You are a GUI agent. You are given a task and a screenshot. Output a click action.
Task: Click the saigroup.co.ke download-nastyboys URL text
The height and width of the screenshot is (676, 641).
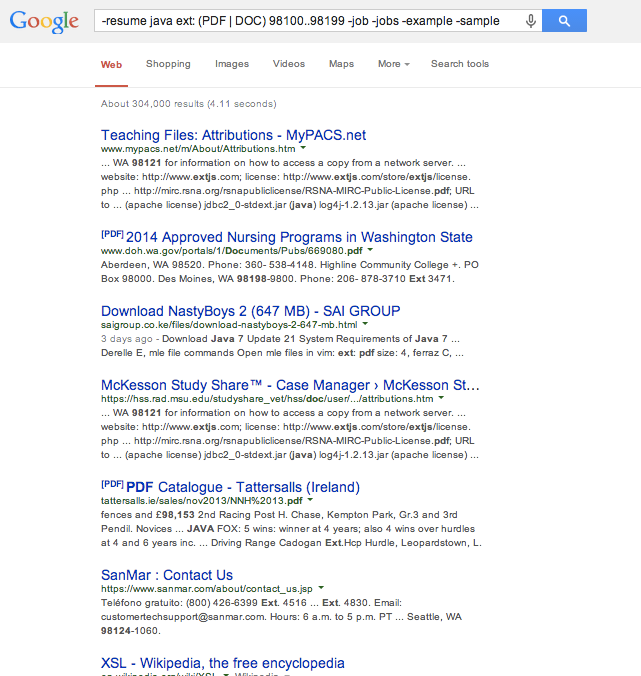coord(229,325)
